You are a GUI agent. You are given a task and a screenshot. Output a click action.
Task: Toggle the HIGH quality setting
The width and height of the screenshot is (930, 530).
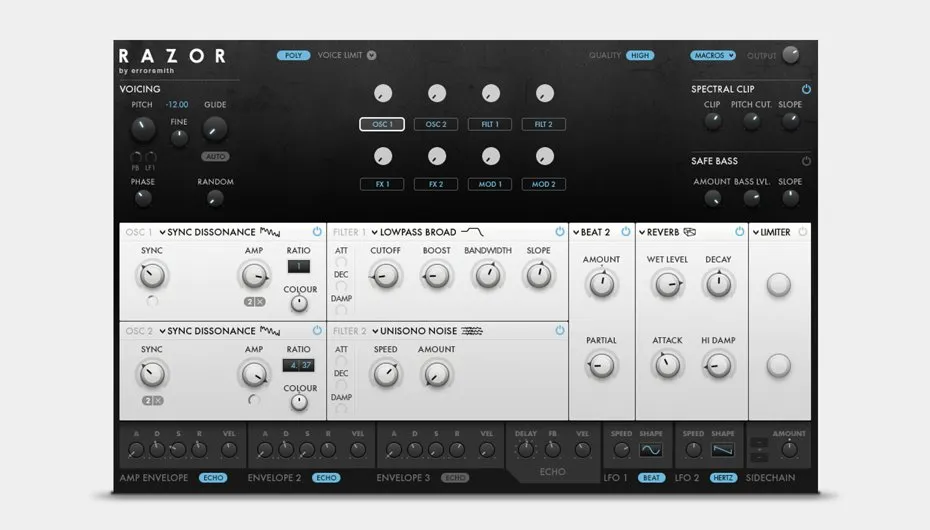pyautogui.click(x=640, y=55)
